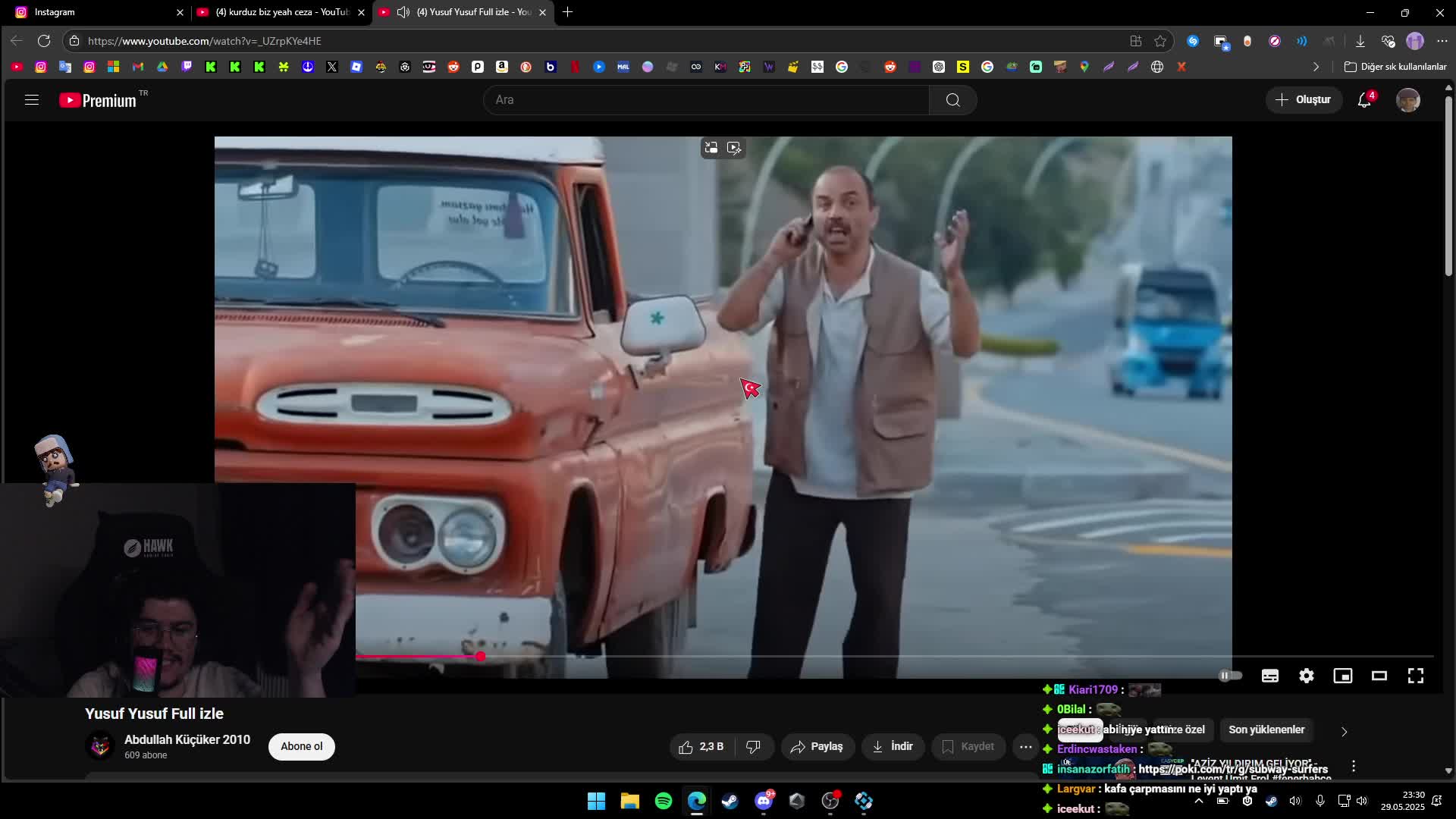The image size is (1456, 819).
Task: Open the Oluştur create menu
Action: (1304, 100)
